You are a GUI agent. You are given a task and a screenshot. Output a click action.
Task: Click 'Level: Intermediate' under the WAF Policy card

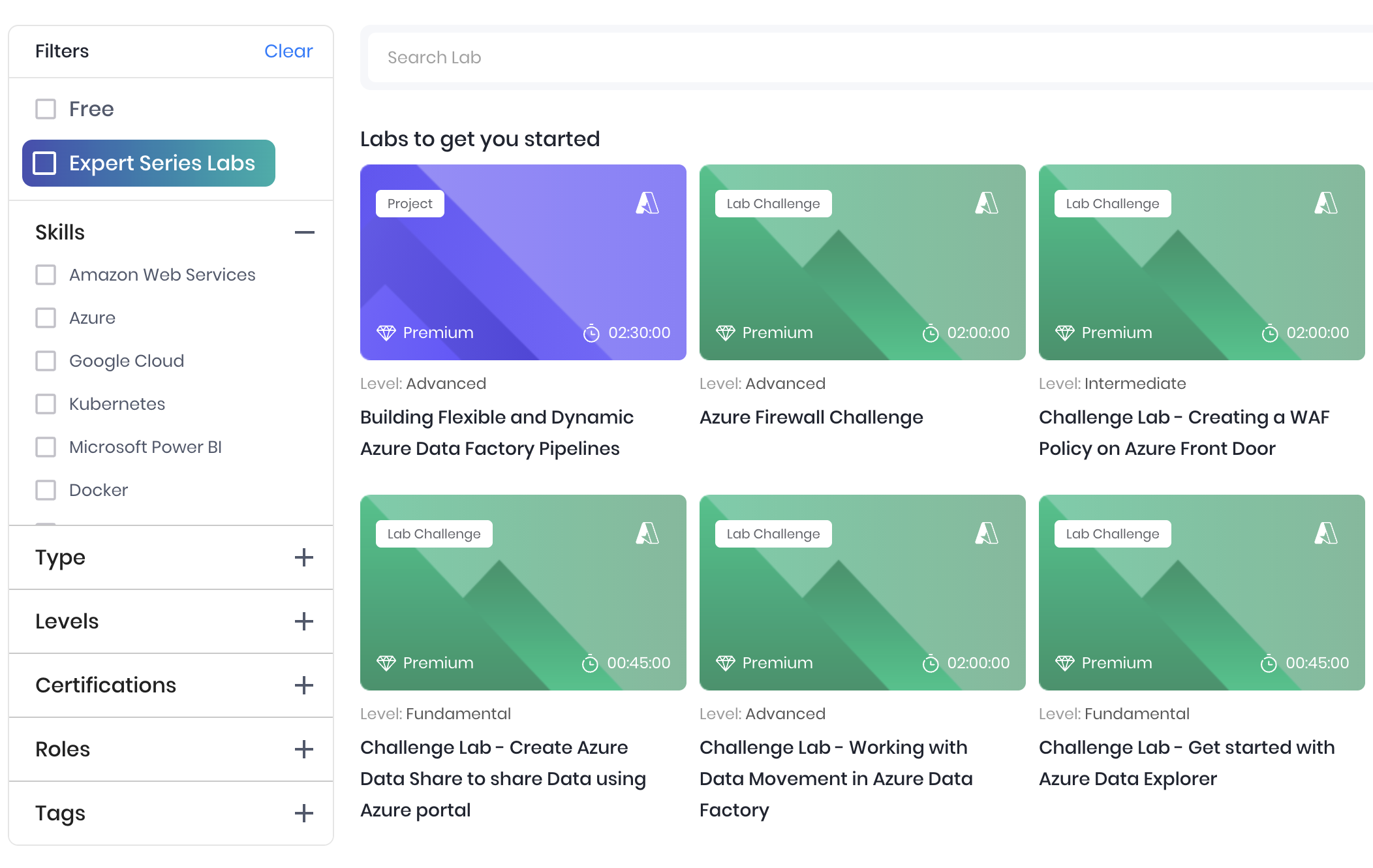pyautogui.click(x=1113, y=384)
